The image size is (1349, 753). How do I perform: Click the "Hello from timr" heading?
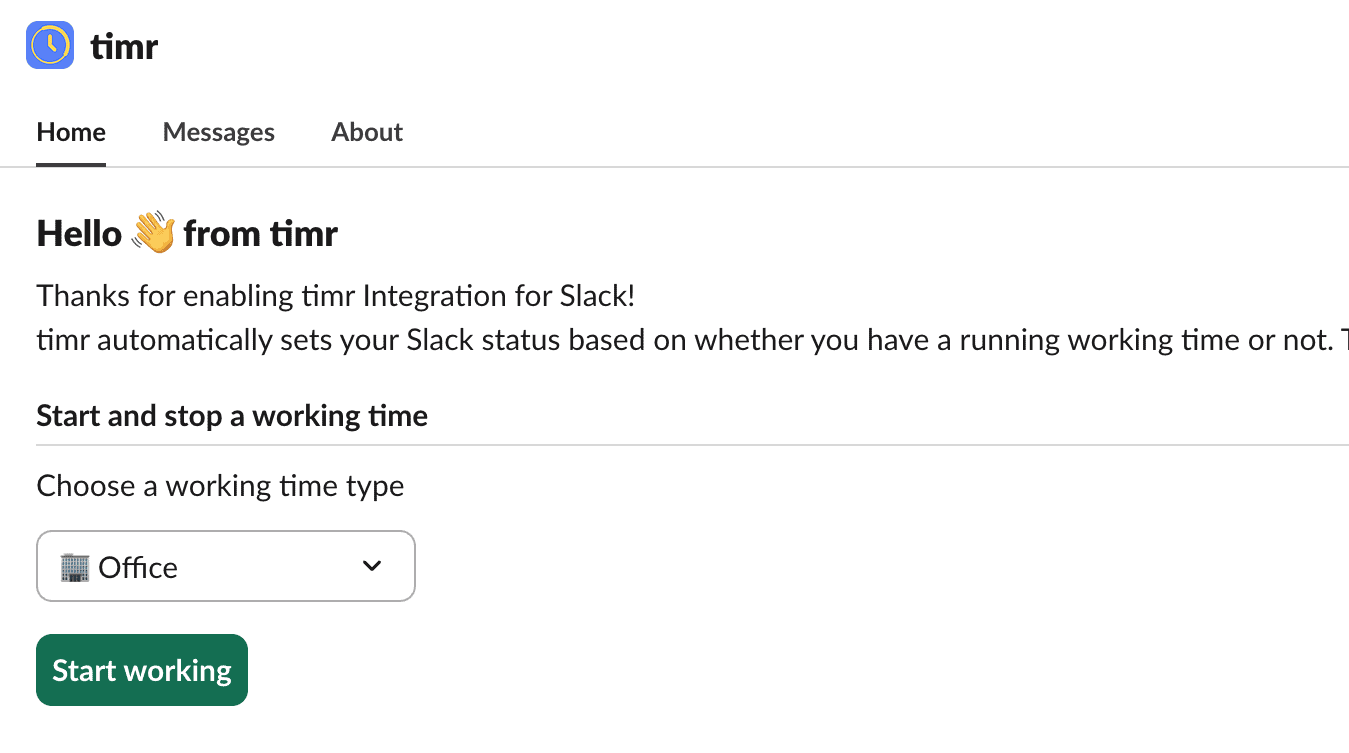coord(187,234)
